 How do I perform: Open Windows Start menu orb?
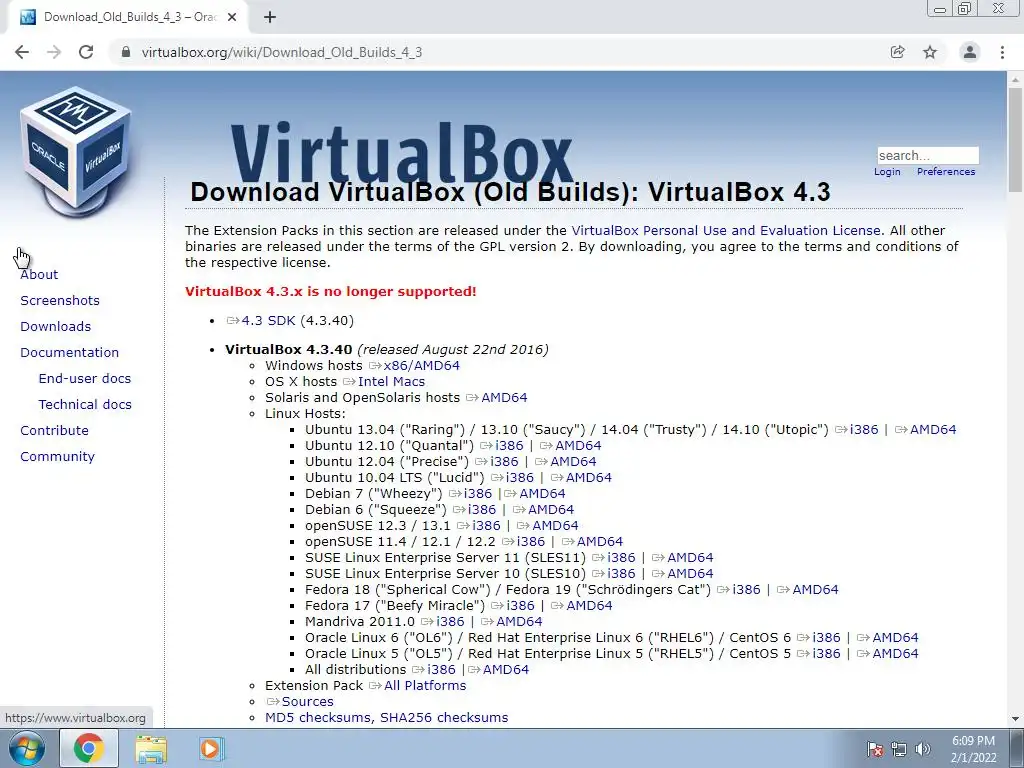point(27,748)
